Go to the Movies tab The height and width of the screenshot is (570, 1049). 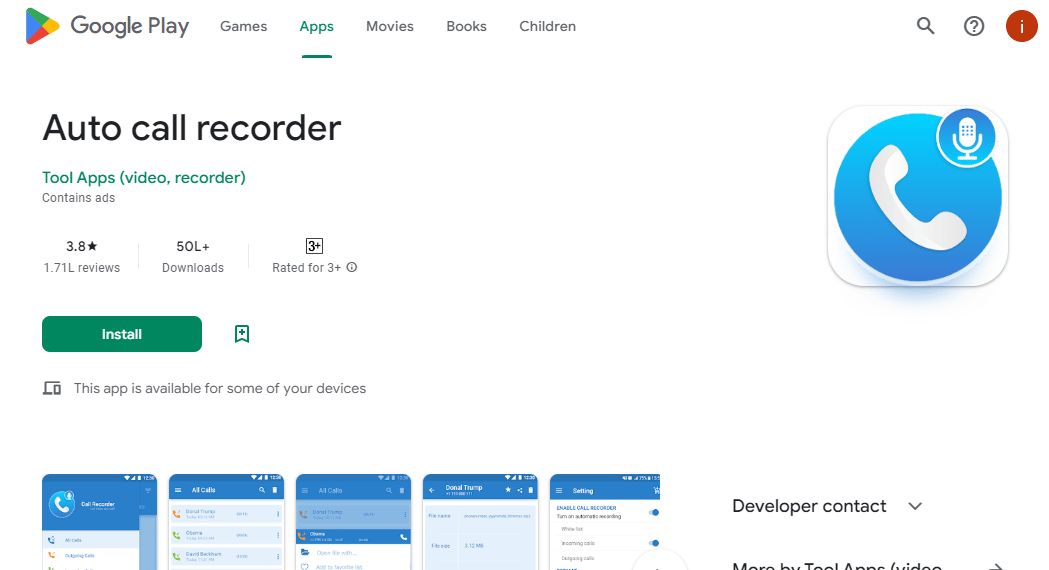click(389, 26)
